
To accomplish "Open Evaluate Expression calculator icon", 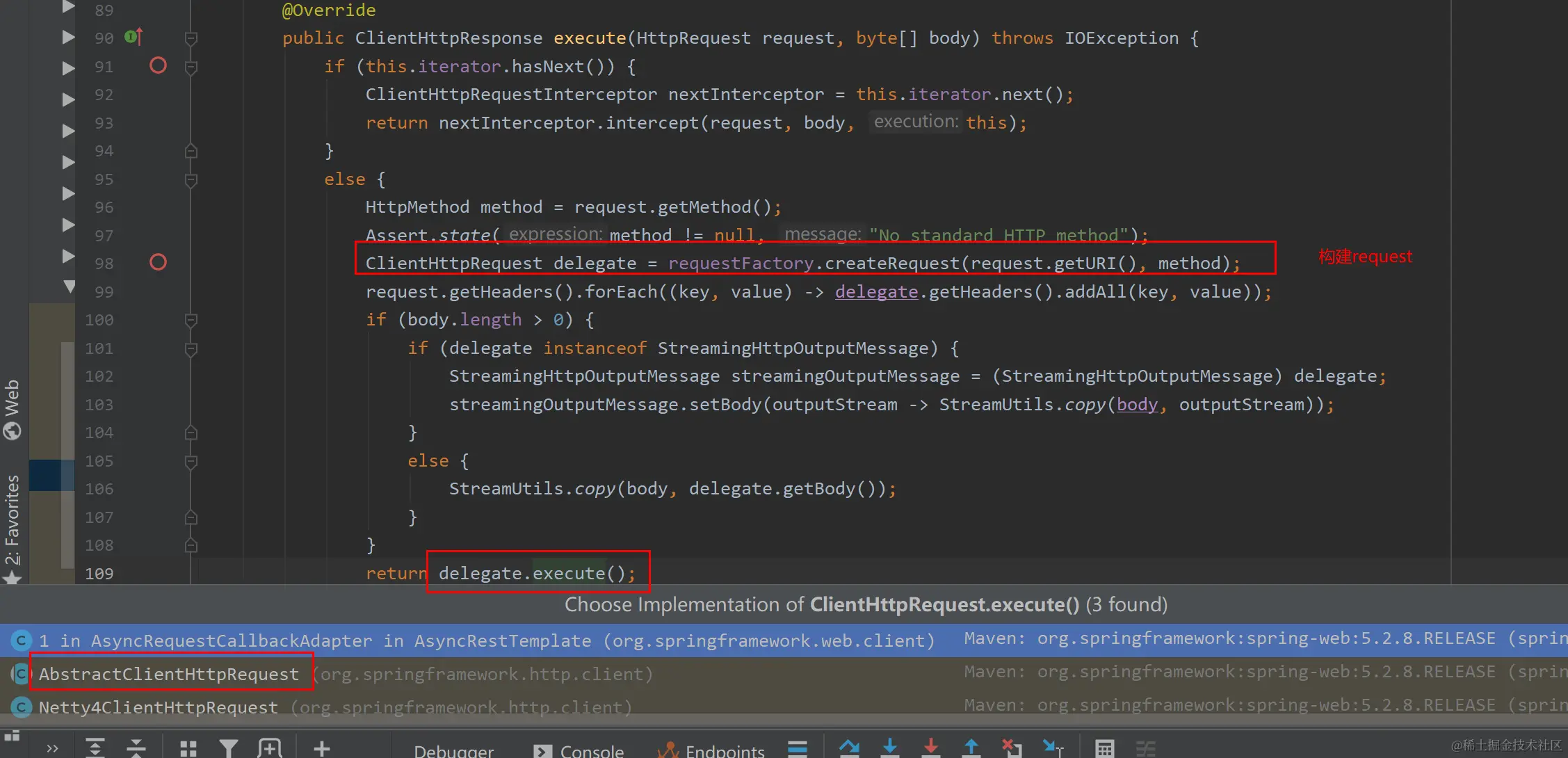I will click(x=1104, y=749).
